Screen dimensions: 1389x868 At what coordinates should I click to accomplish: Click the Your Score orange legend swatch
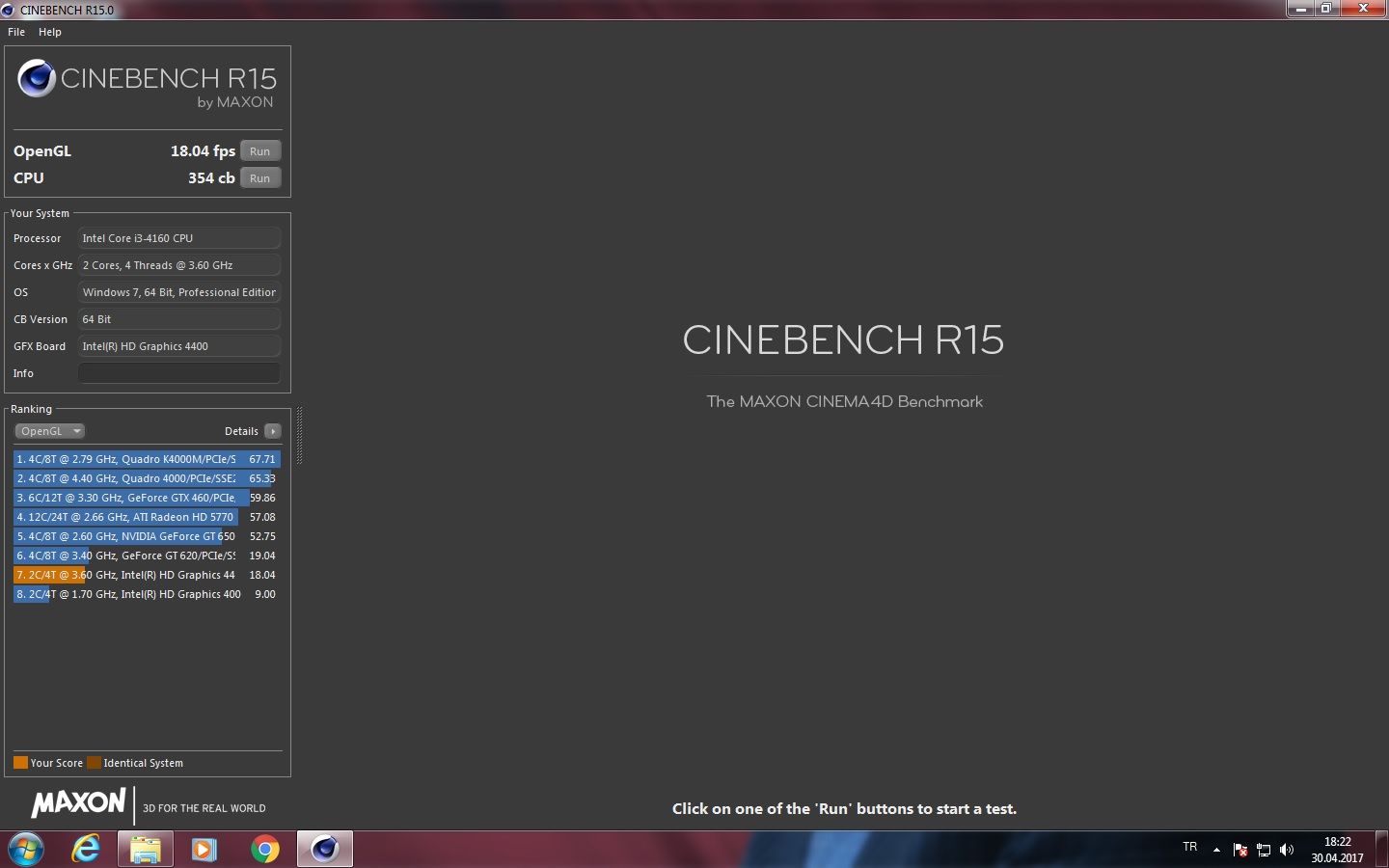coord(20,763)
